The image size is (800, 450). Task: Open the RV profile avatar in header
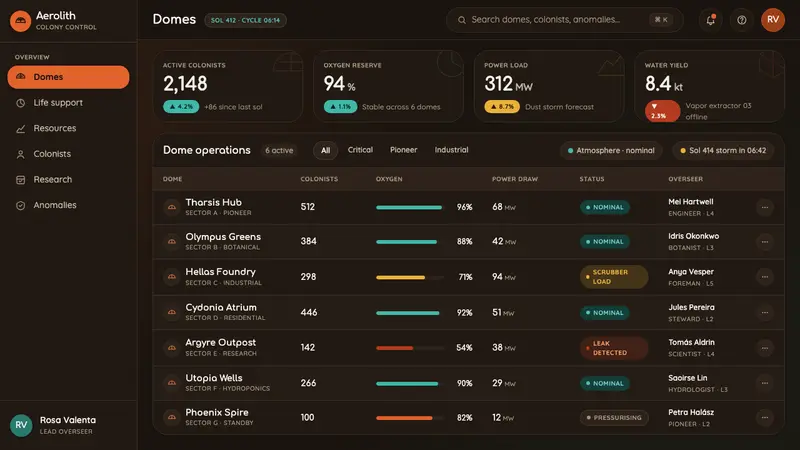(x=773, y=20)
